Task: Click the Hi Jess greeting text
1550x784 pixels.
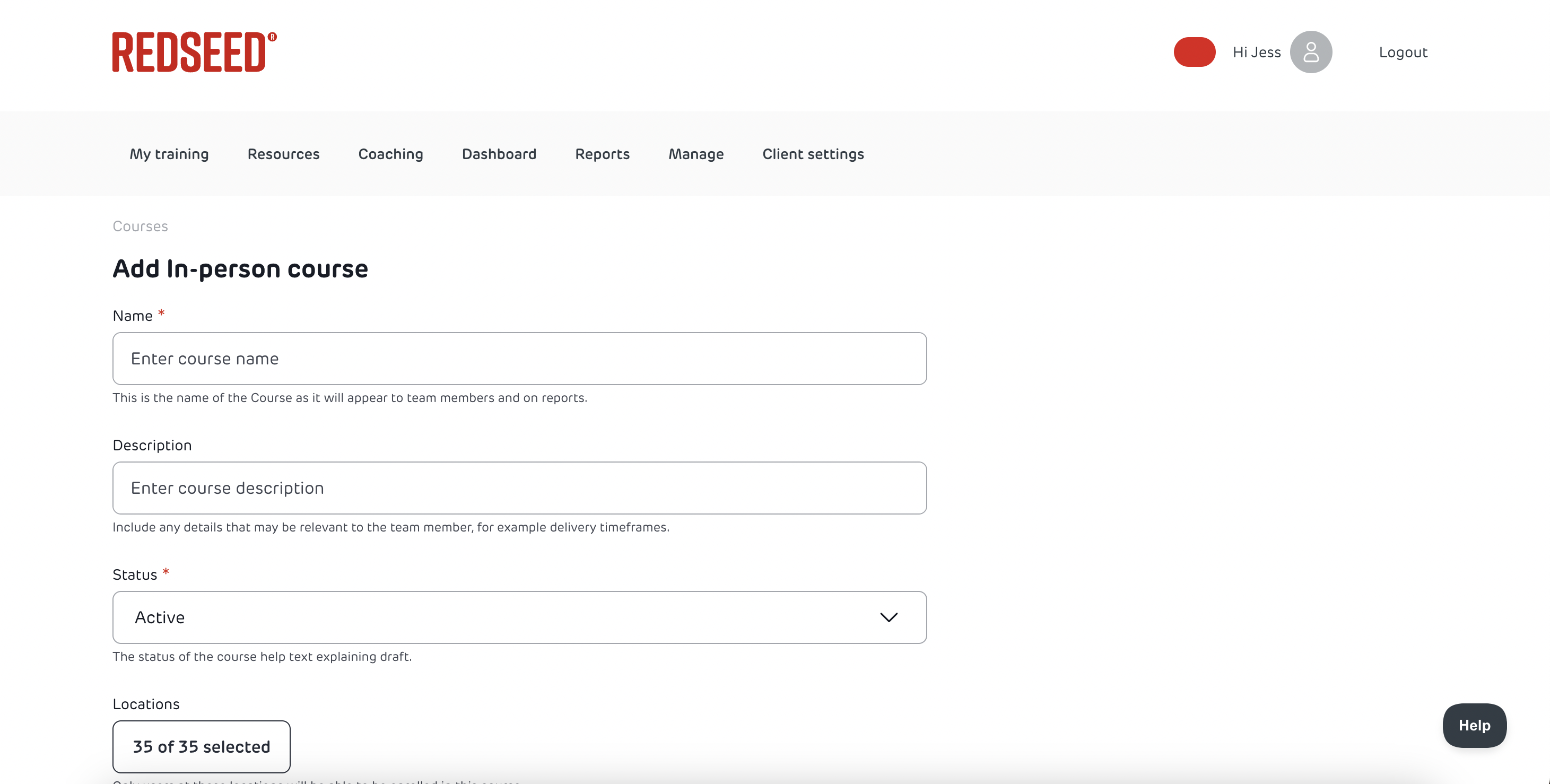Action: [x=1256, y=53]
